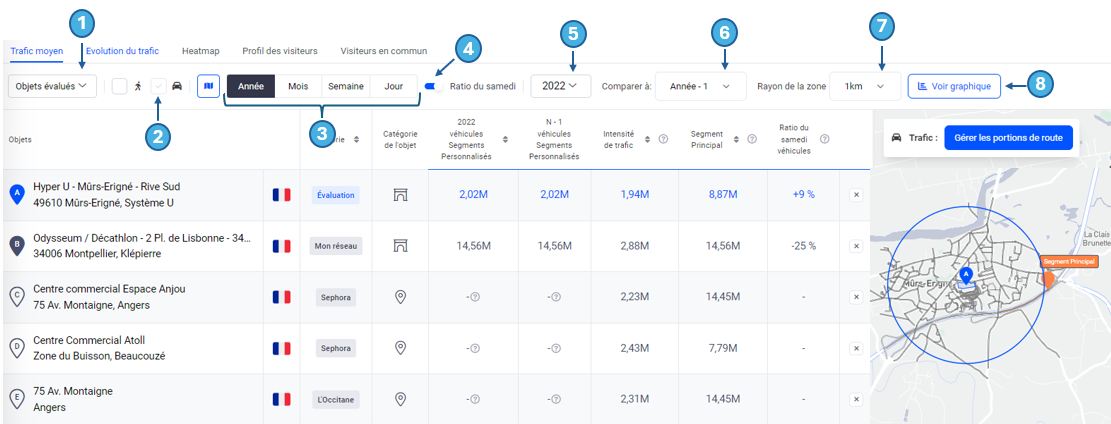The width and height of the screenshot is (1111, 424).
Task: Open the Profil des visiteurs tab
Action: click(279, 51)
